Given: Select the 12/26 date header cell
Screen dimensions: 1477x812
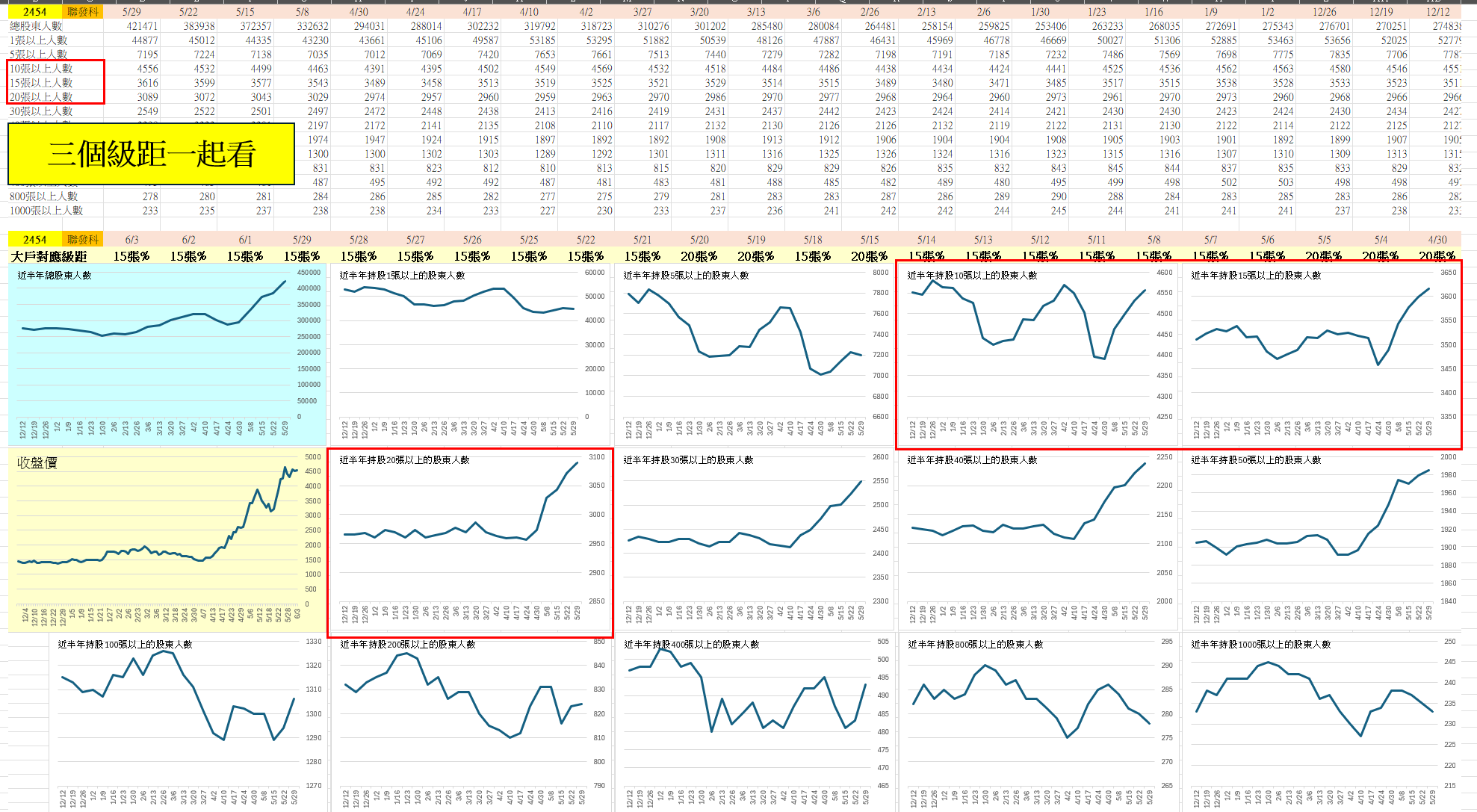Looking at the screenshot, I should pos(1324,12).
